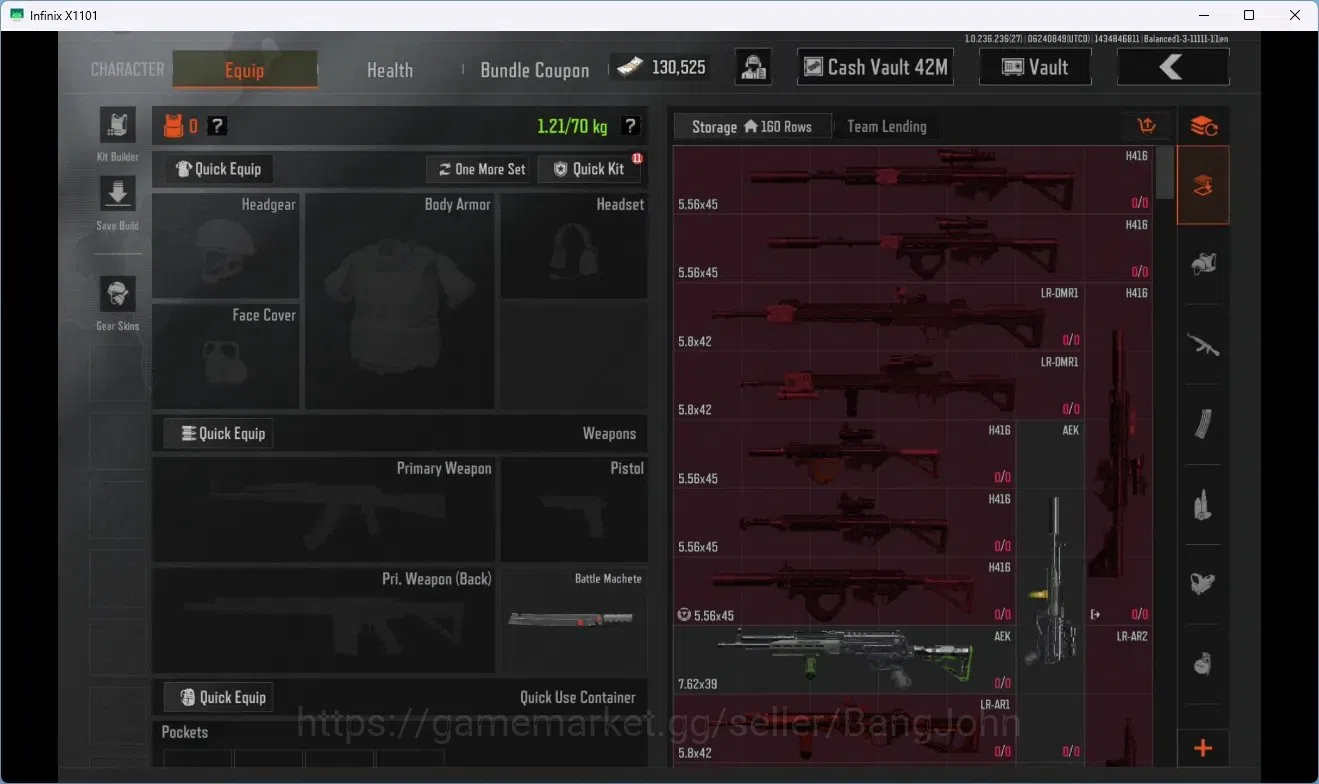Click the help icon beside armor value 0
Viewport: 1319px width, 784px height.
217,126
